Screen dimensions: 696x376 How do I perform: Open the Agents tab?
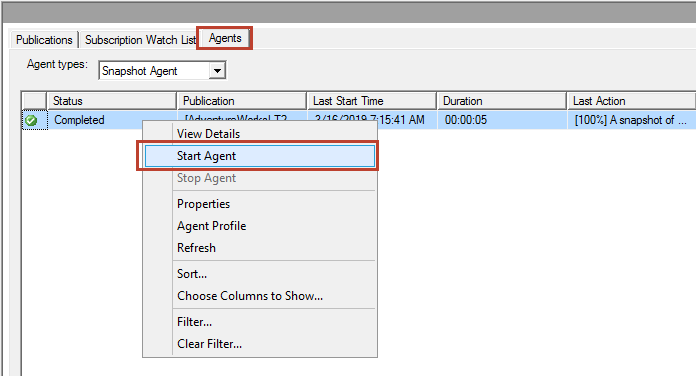click(225, 38)
